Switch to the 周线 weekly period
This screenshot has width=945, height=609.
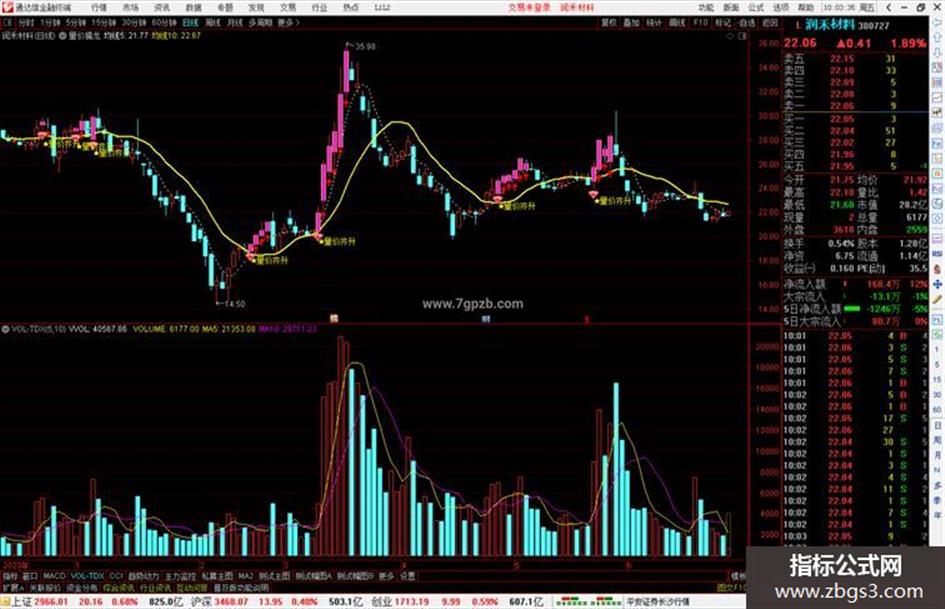pos(213,22)
